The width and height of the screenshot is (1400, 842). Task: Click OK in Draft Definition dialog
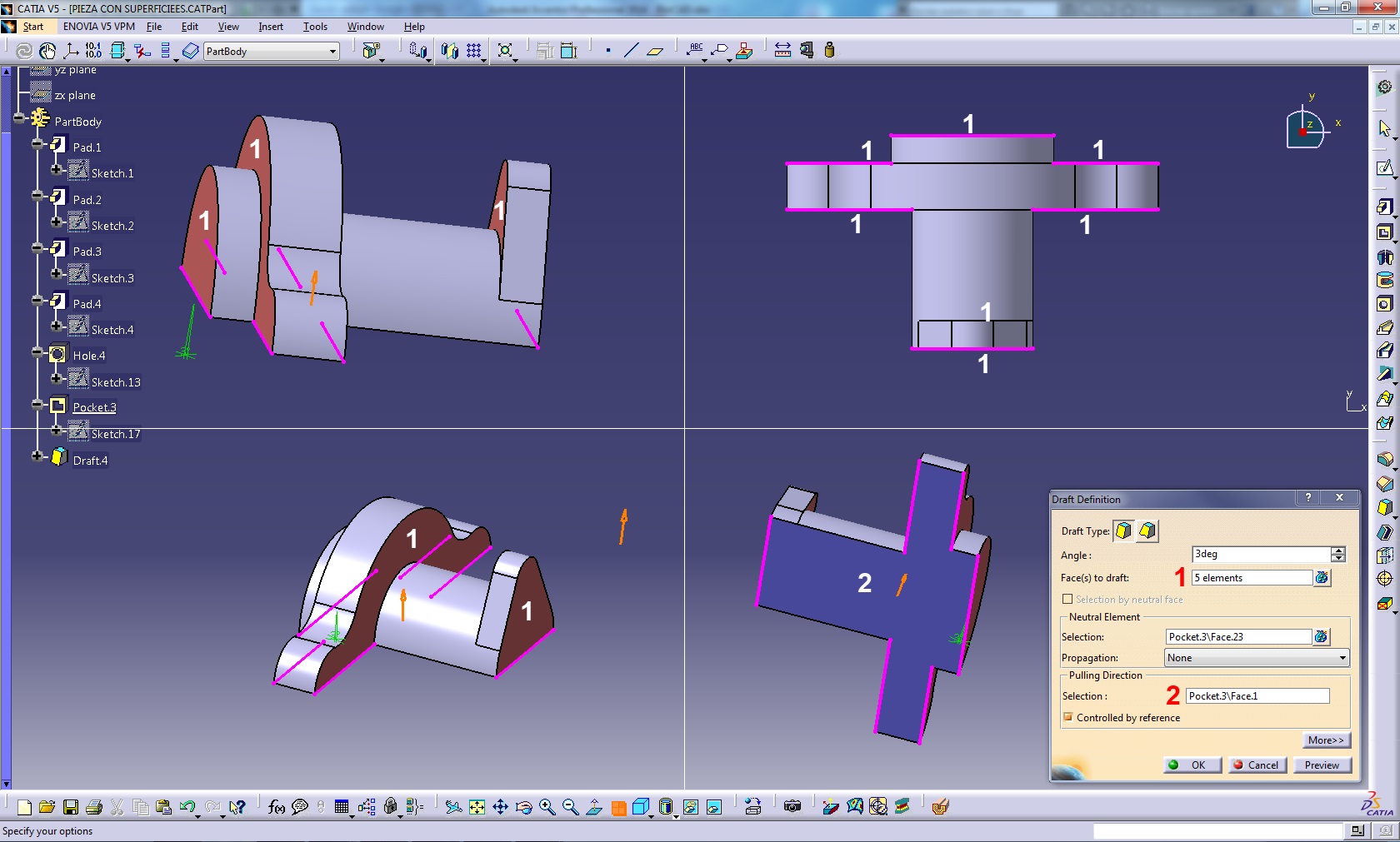[x=1192, y=765]
